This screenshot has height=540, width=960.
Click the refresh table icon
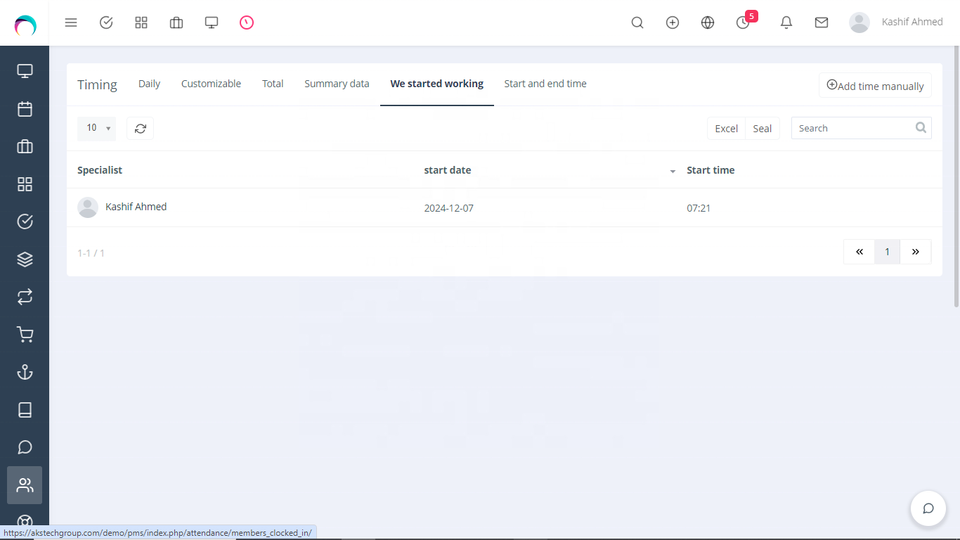(140, 128)
